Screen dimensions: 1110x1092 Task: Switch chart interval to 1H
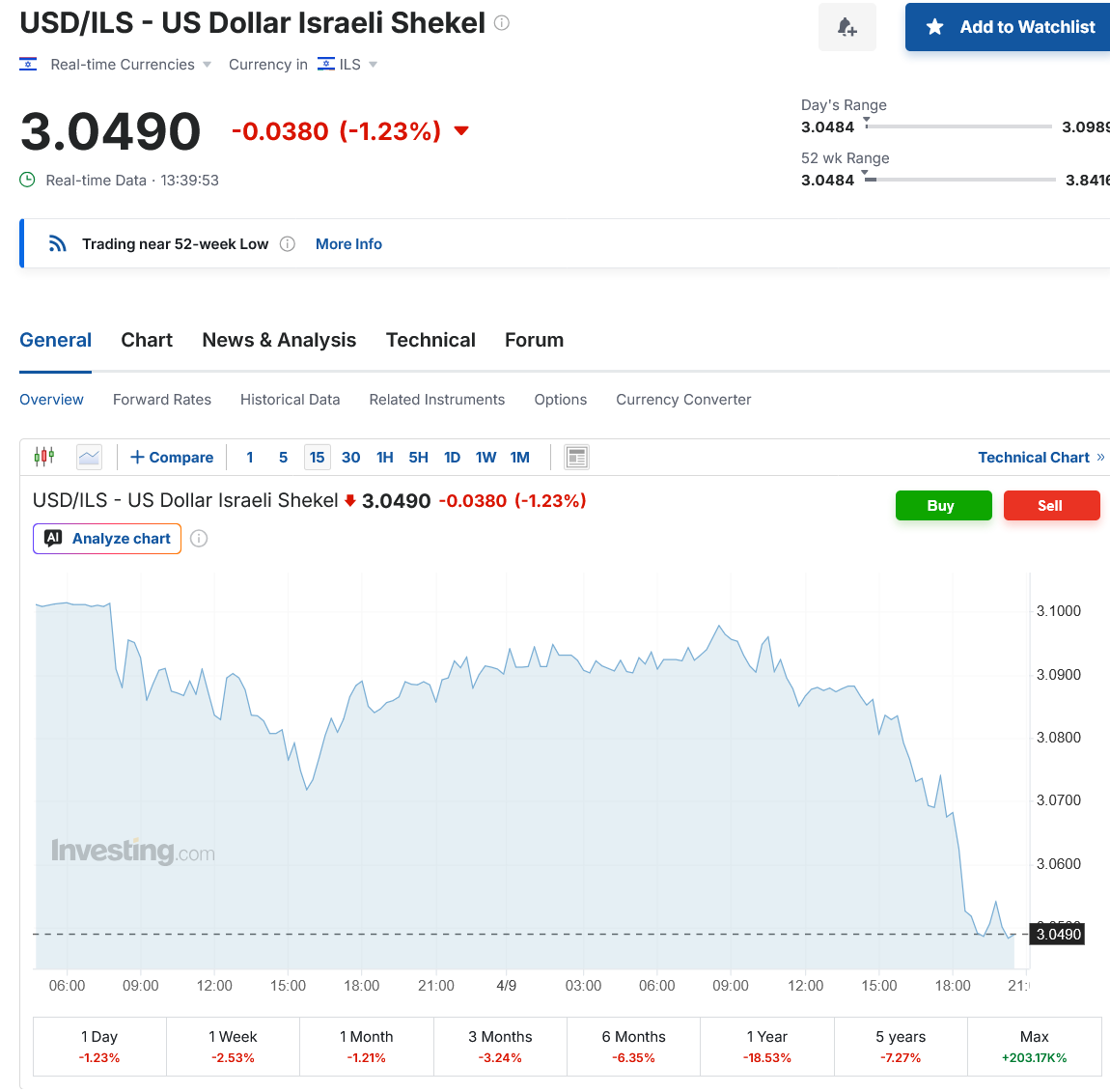(x=385, y=458)
